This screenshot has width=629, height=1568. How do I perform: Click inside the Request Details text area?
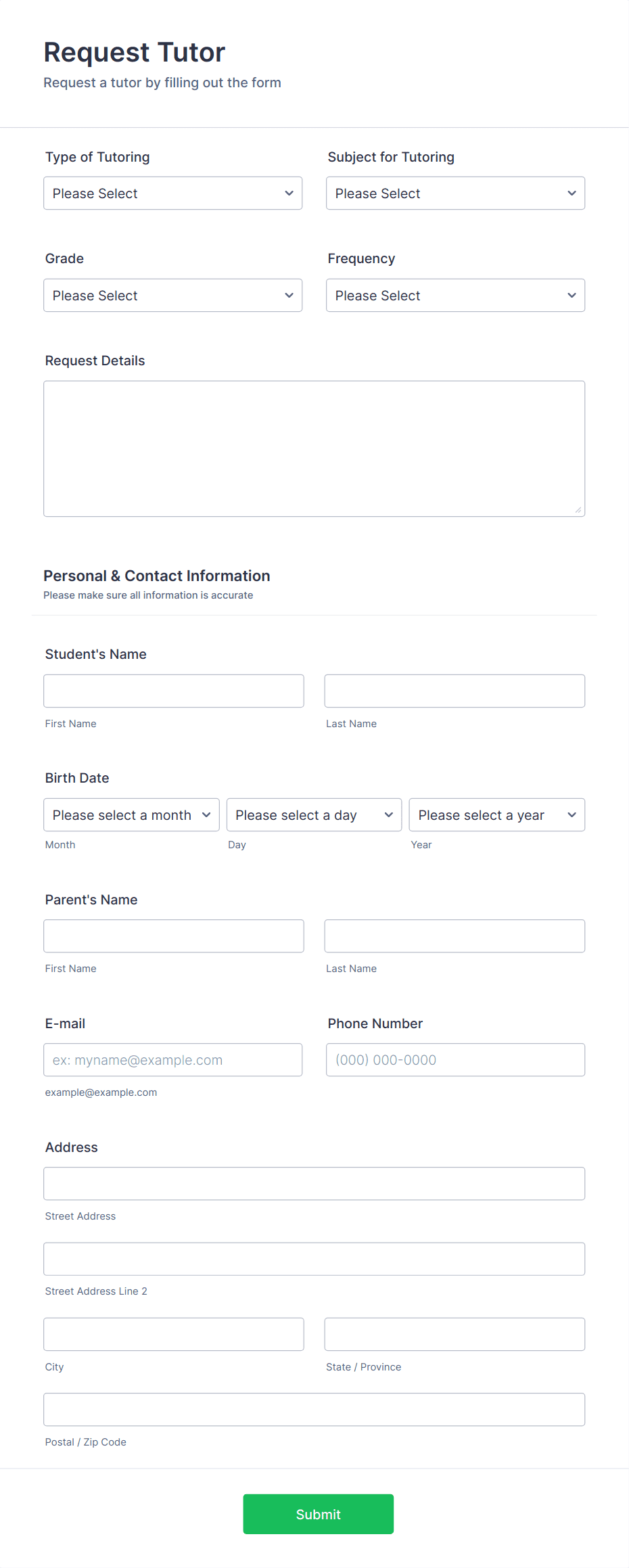pyautogui.click(x=314, y=446)
